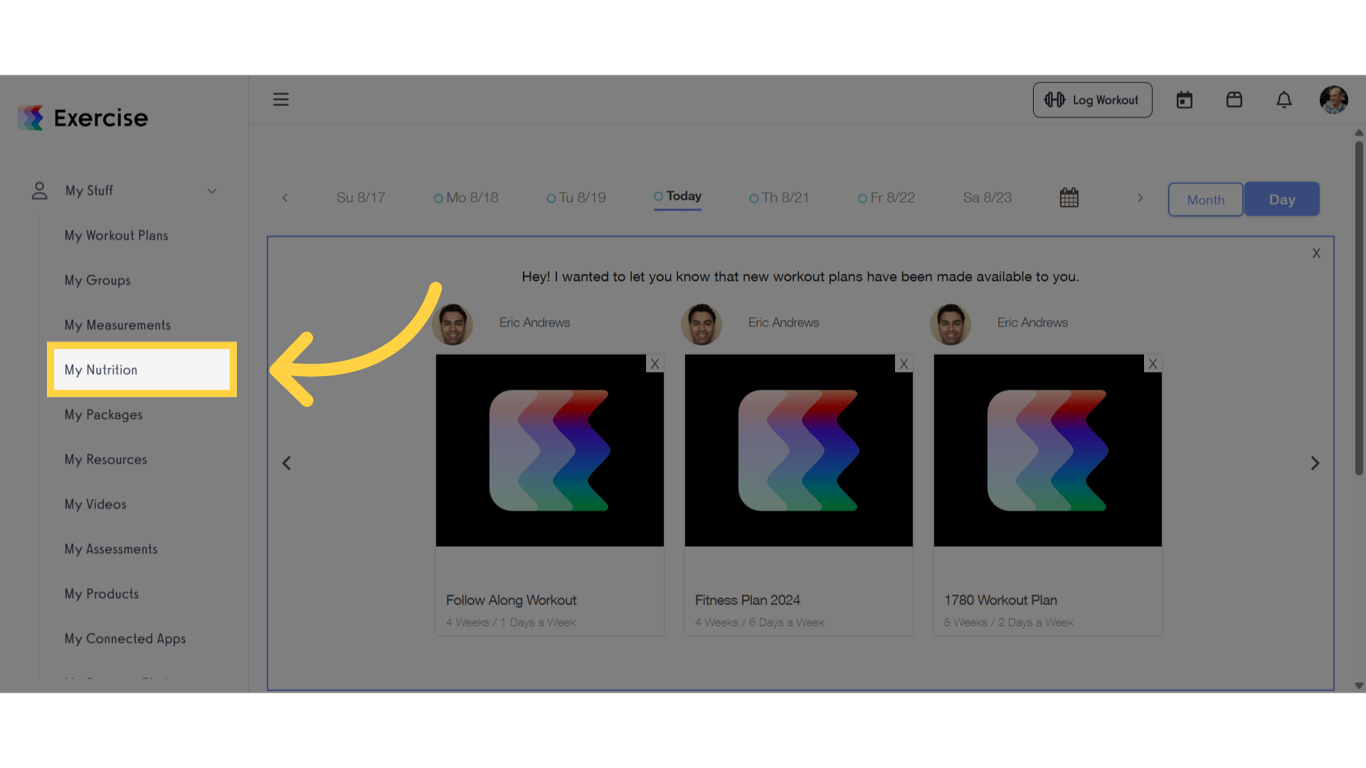The image size is (1366, 768).
Task: Open My Videos in sidebar
Action: pos(96,505)
